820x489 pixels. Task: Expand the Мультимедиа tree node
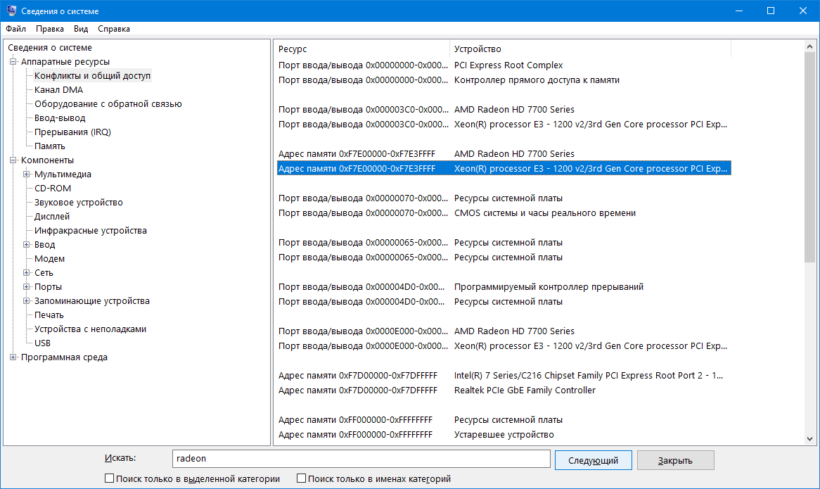pyautogui.click(x=26, y=174)
